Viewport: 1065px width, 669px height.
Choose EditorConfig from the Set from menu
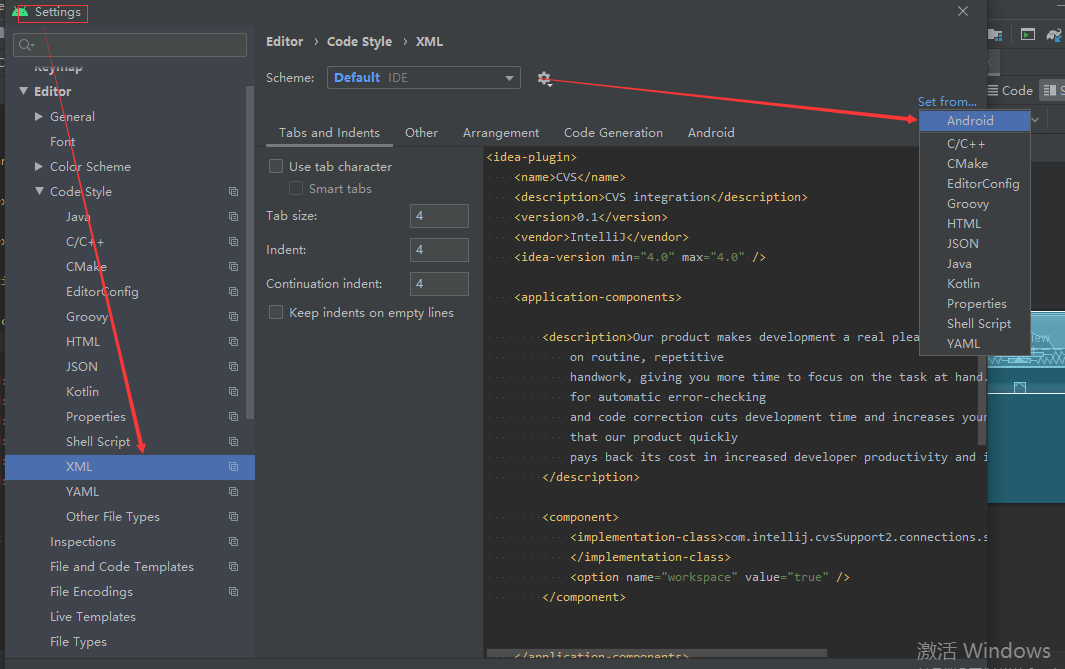pos(975,183)
